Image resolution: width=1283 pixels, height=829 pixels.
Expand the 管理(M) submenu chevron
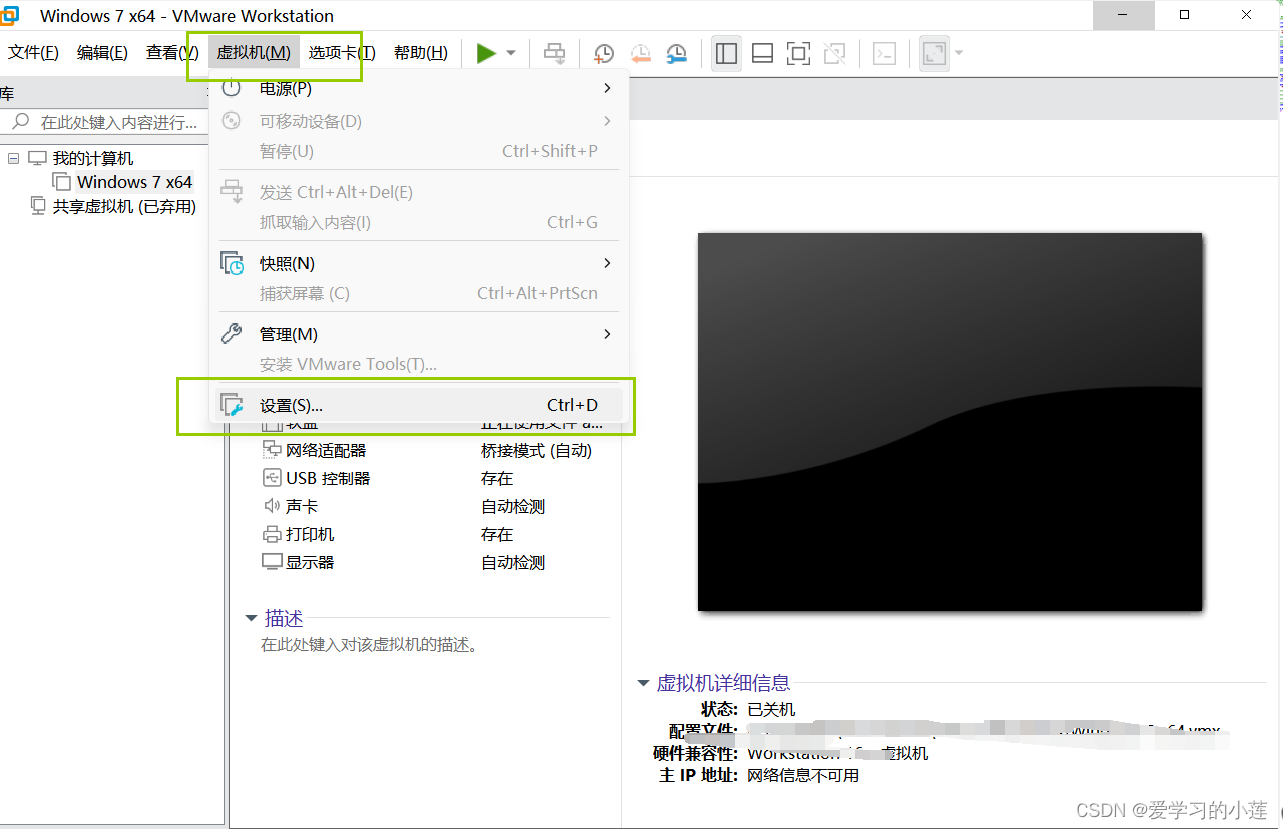[607, 334]
